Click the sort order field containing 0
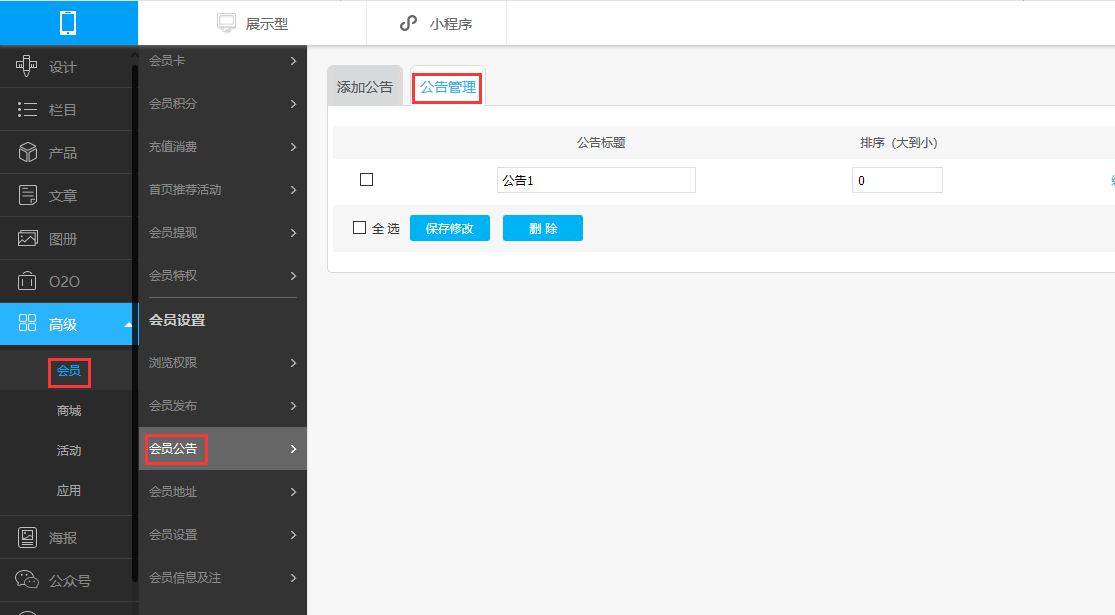The image size is (1115, 615). (x=897, y=180)
